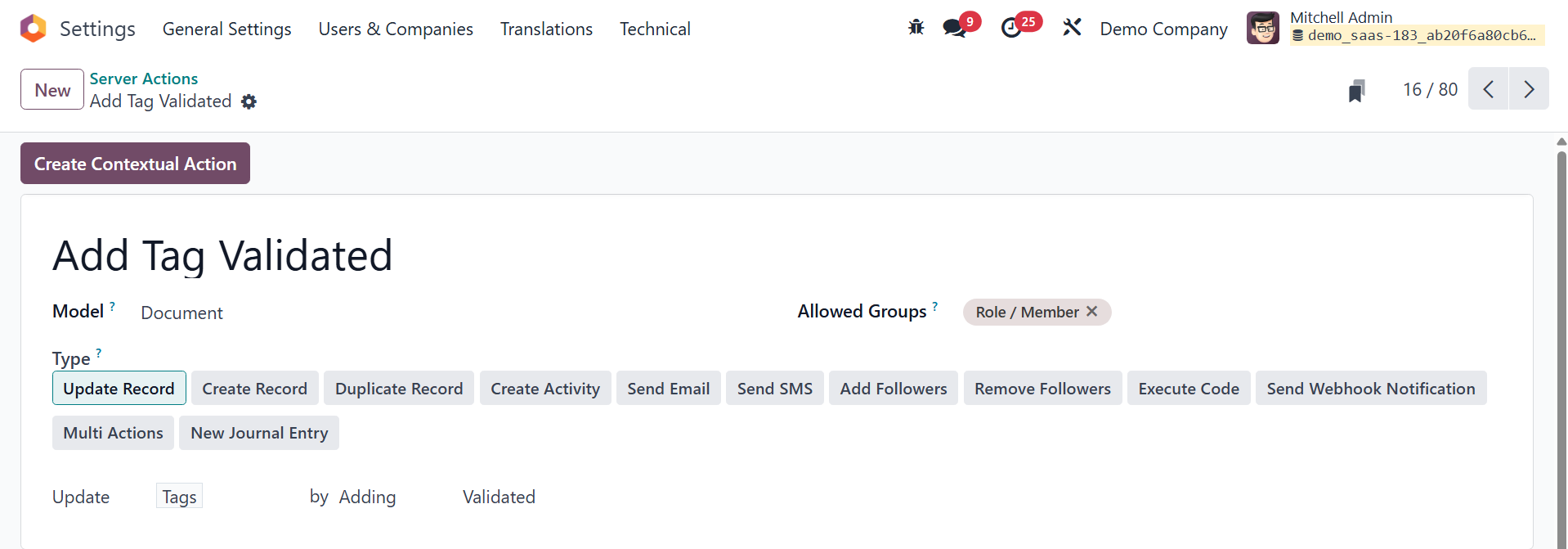1568x549 pixels.
Task: Open the conversations chat icon
Action: point(954,28)
